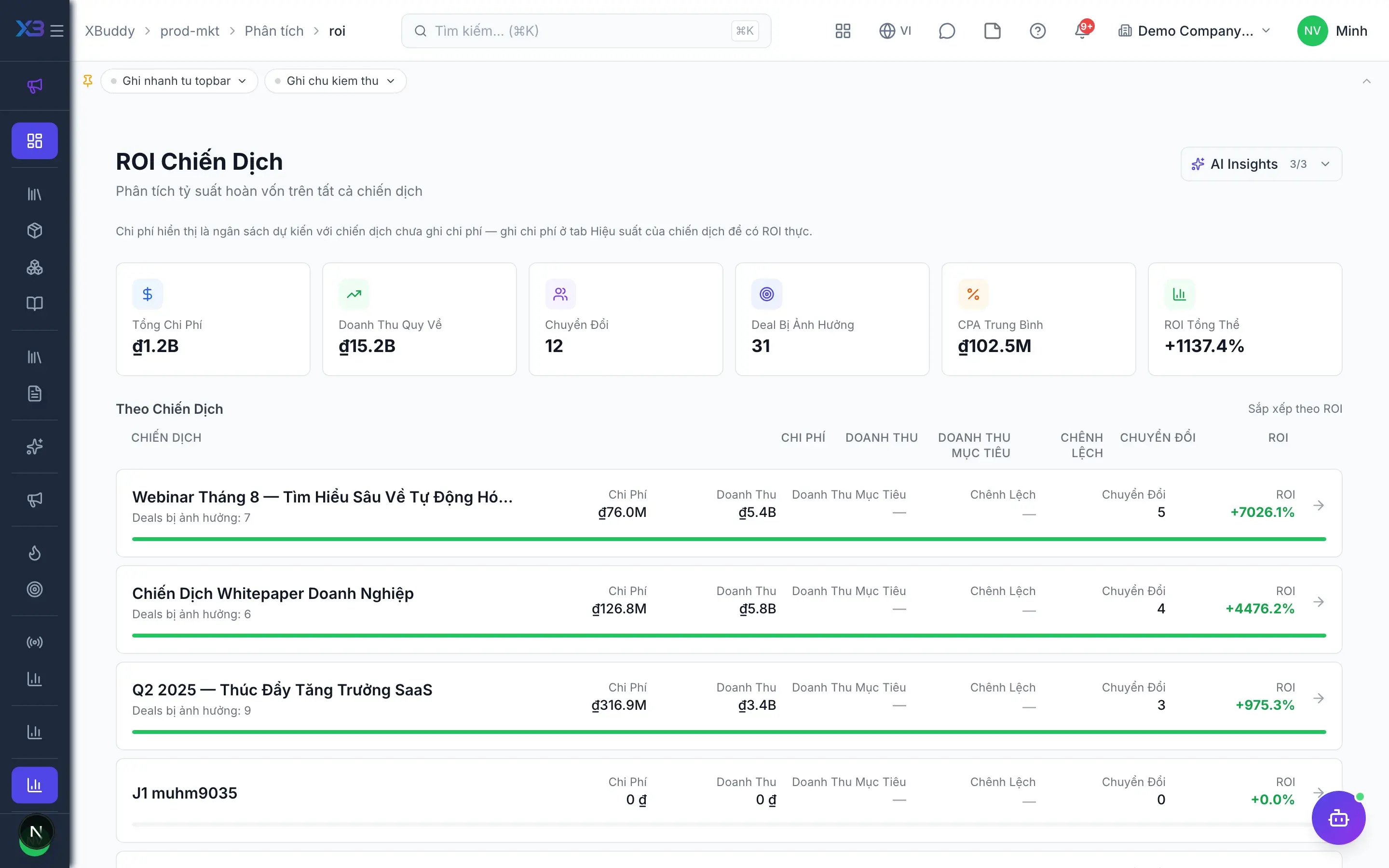Expand the Ghi chu kiem thu dropdown
Viewport: 1389px width, 868px height.
click(335, 81)
